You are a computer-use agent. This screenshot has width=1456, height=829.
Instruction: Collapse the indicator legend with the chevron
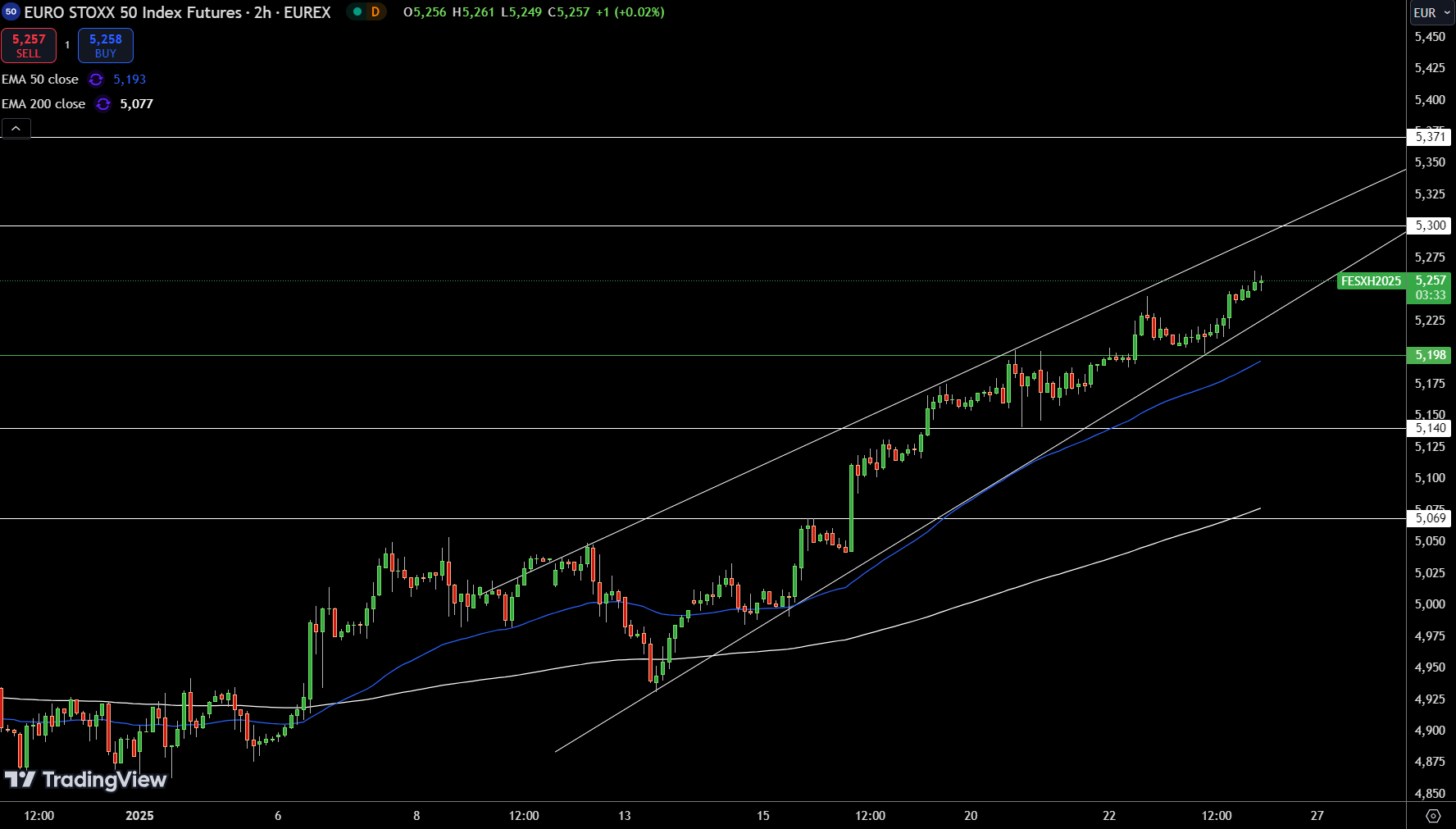point(16,128)
